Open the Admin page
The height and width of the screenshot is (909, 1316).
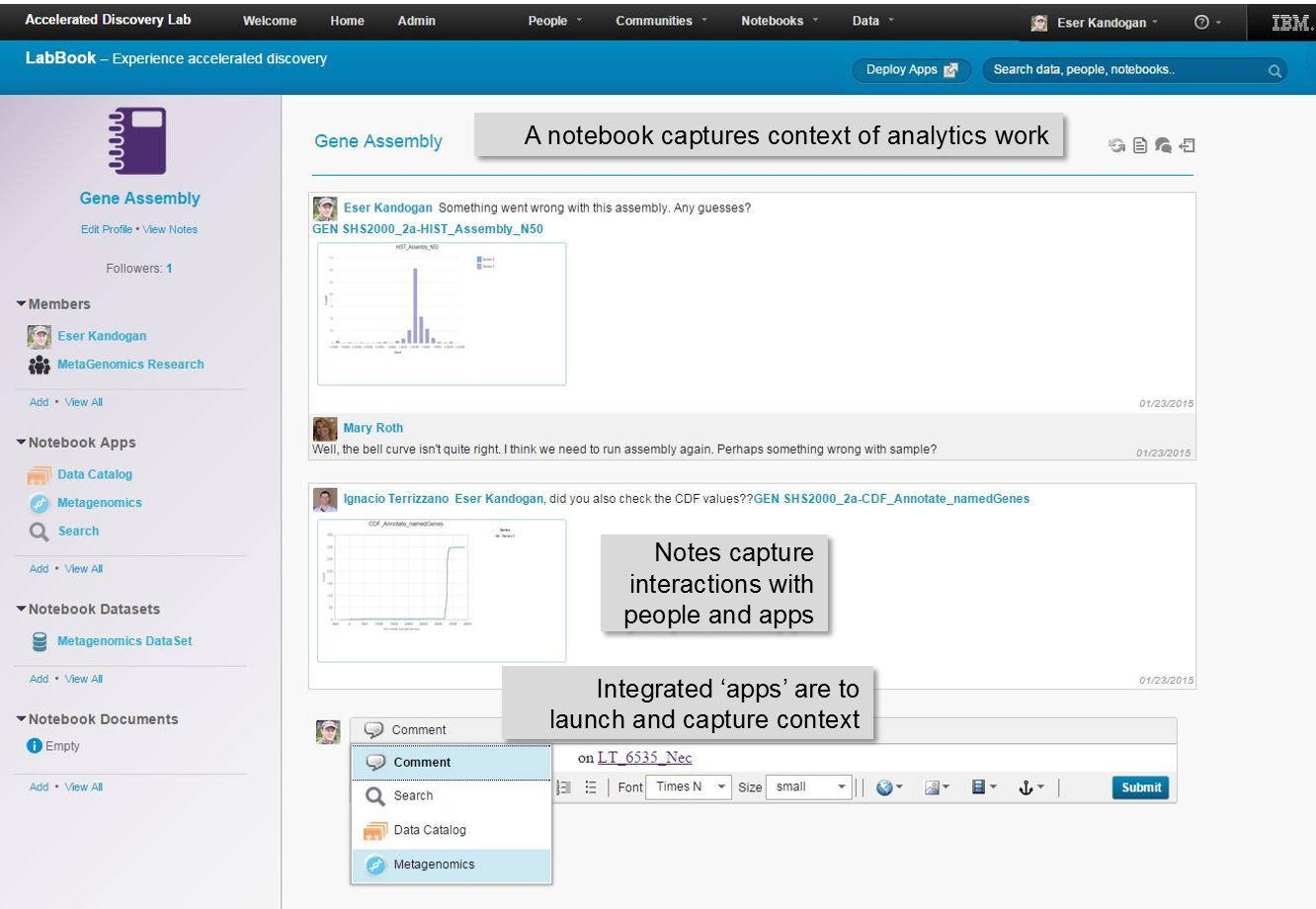pyautogui.click(x=416, y=21)
